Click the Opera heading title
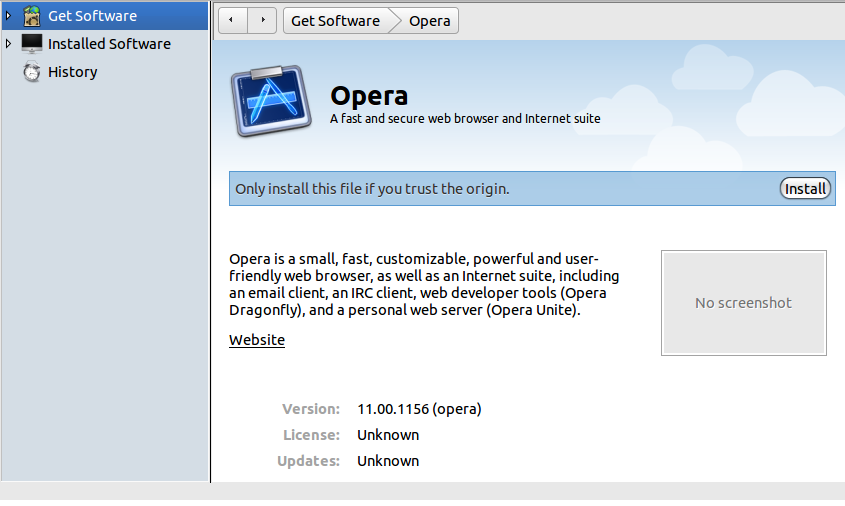Viewport: 845px width, 506px height. point(369,96)
